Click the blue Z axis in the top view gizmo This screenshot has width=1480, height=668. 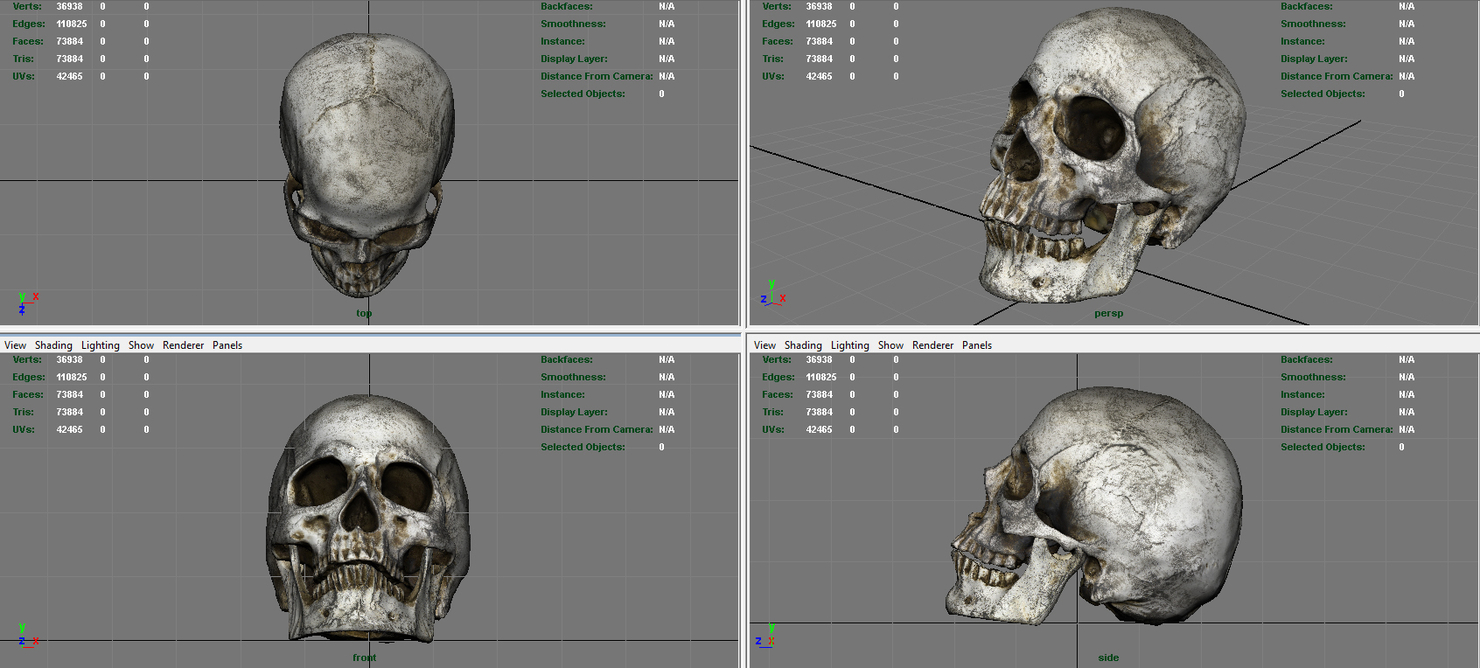(x=22, y=311)
